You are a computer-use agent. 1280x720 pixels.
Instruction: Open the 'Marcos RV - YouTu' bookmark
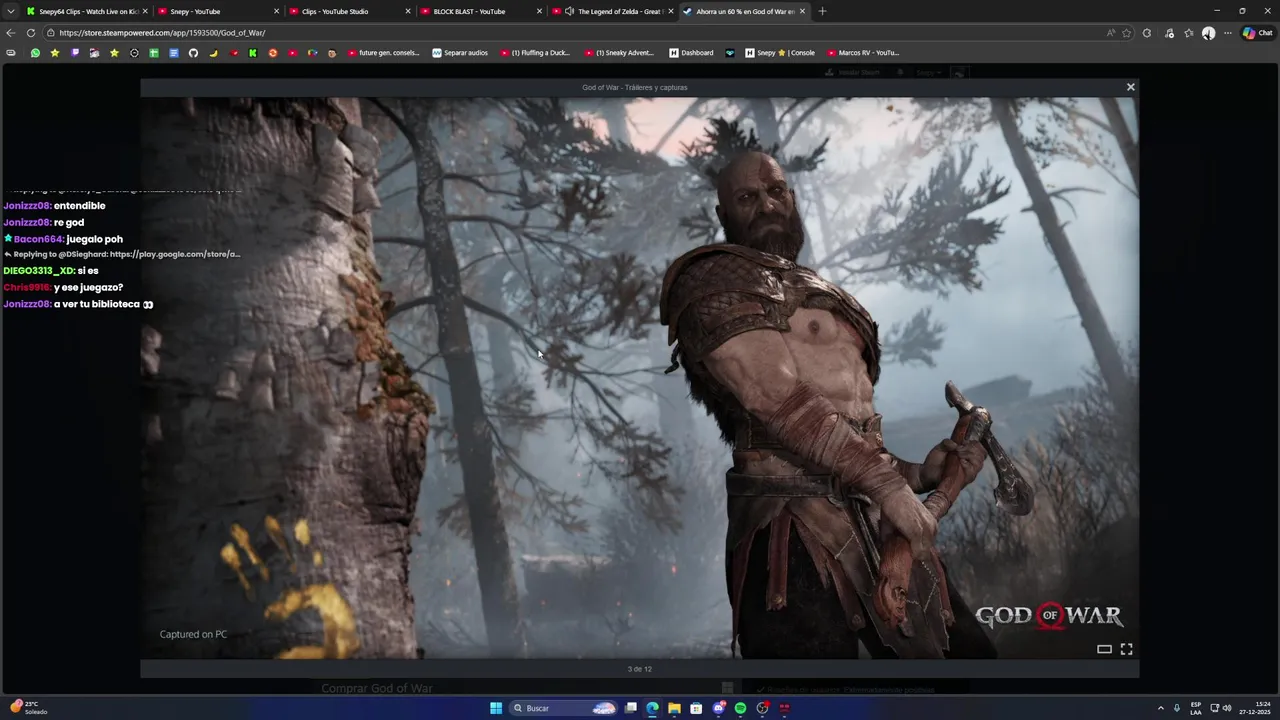tap(863, 53)
